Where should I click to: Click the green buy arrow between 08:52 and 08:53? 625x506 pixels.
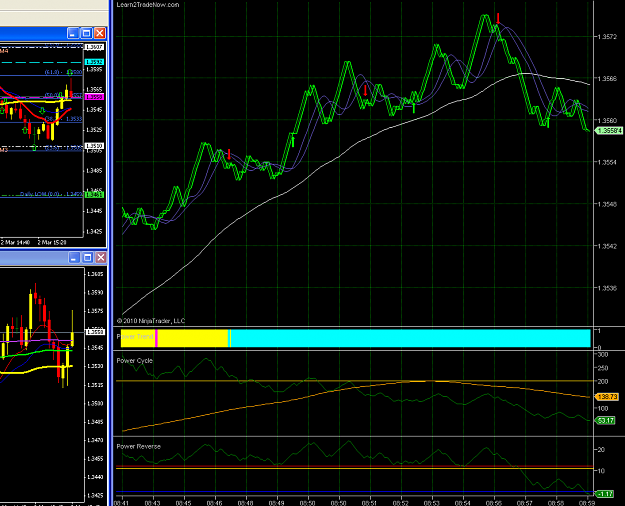click(414, 108)
